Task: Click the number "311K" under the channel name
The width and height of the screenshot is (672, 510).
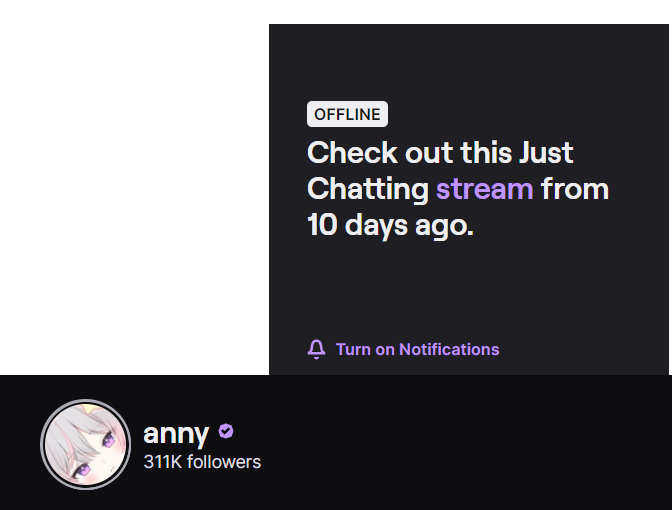Action: (163, 462)
